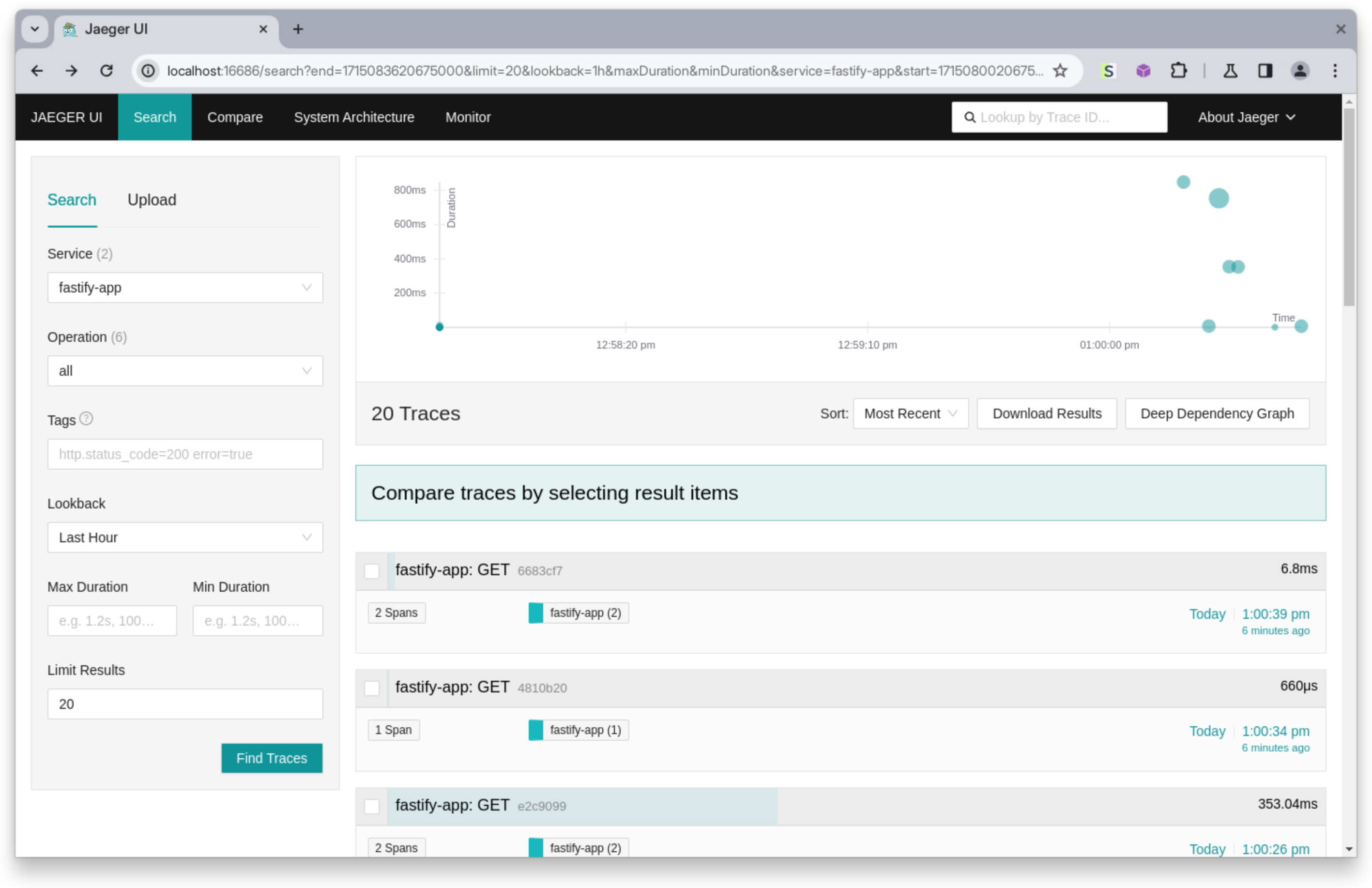Click the scrollbar down arrow

click(1349, 849)
